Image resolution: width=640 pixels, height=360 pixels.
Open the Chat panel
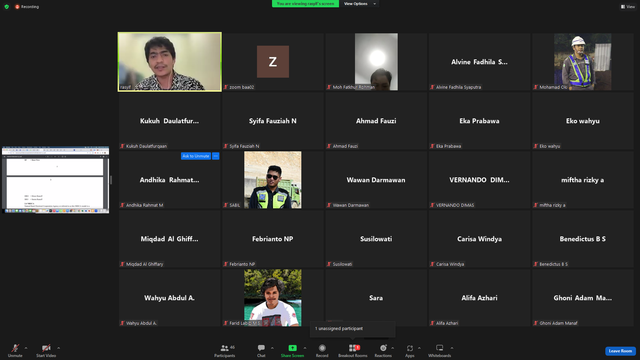coord(261,350)
